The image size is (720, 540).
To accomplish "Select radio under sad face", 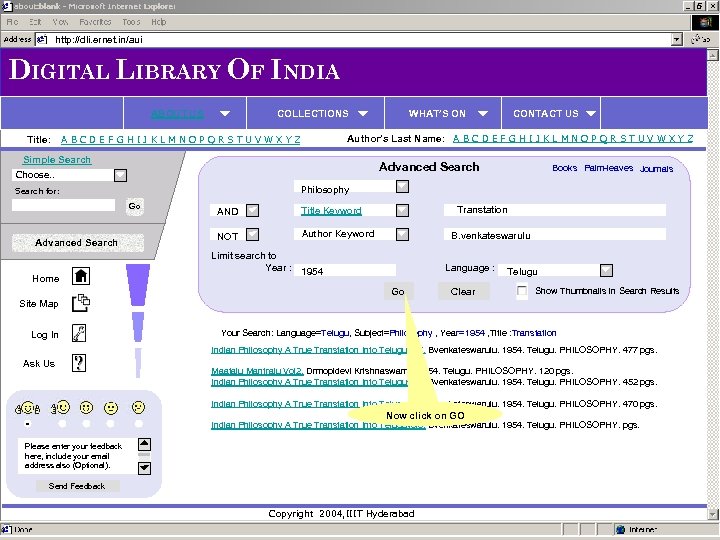I will click(x=138, y=424).
